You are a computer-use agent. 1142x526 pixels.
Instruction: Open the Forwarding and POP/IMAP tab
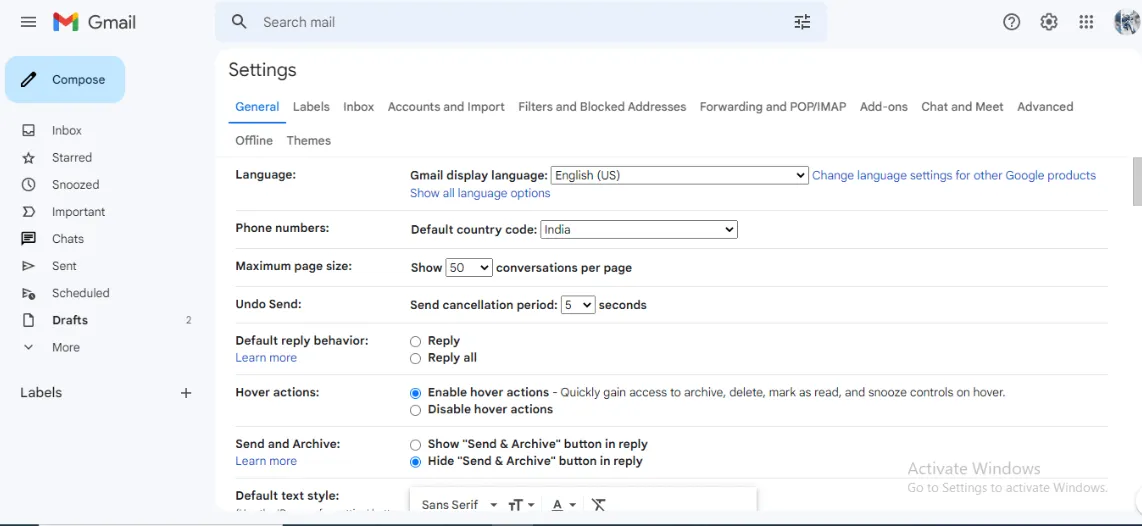tap(772, 107)
